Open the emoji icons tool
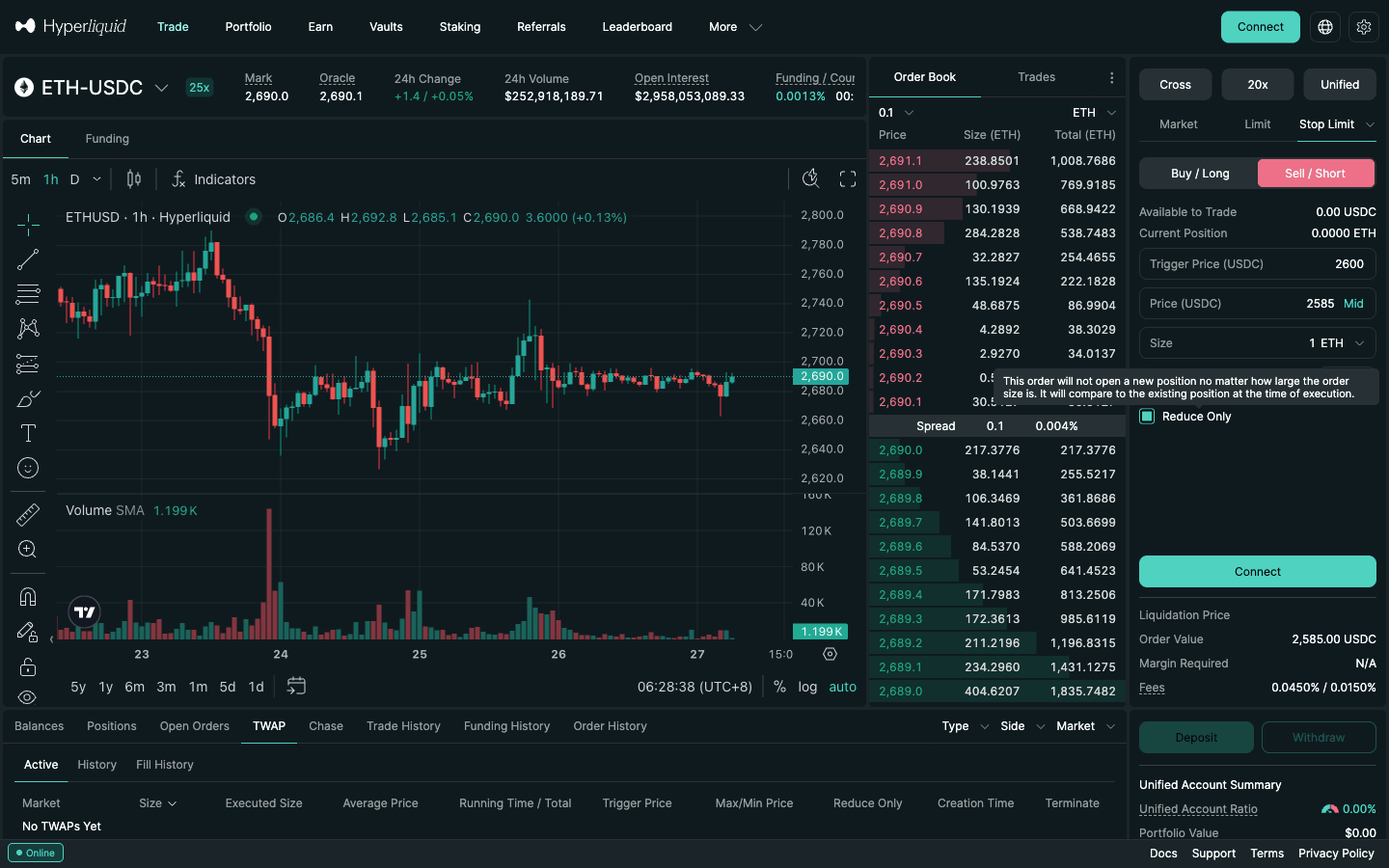Viewport: 1389px width, 868px height. point(28,468)
